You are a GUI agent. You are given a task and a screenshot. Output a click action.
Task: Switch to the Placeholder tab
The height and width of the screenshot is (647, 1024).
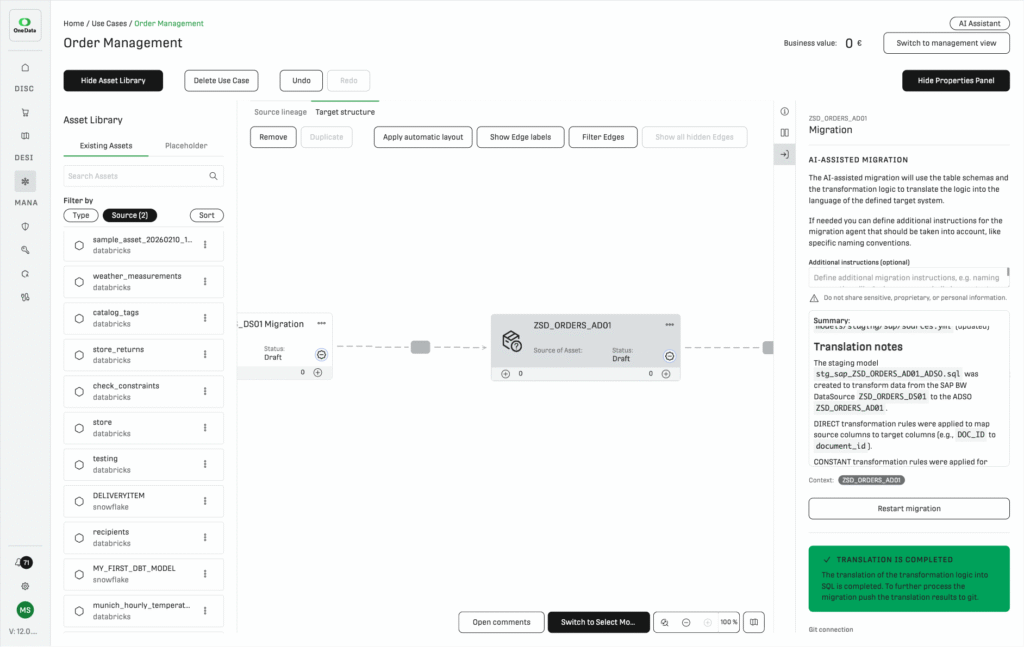pos(186,146)
